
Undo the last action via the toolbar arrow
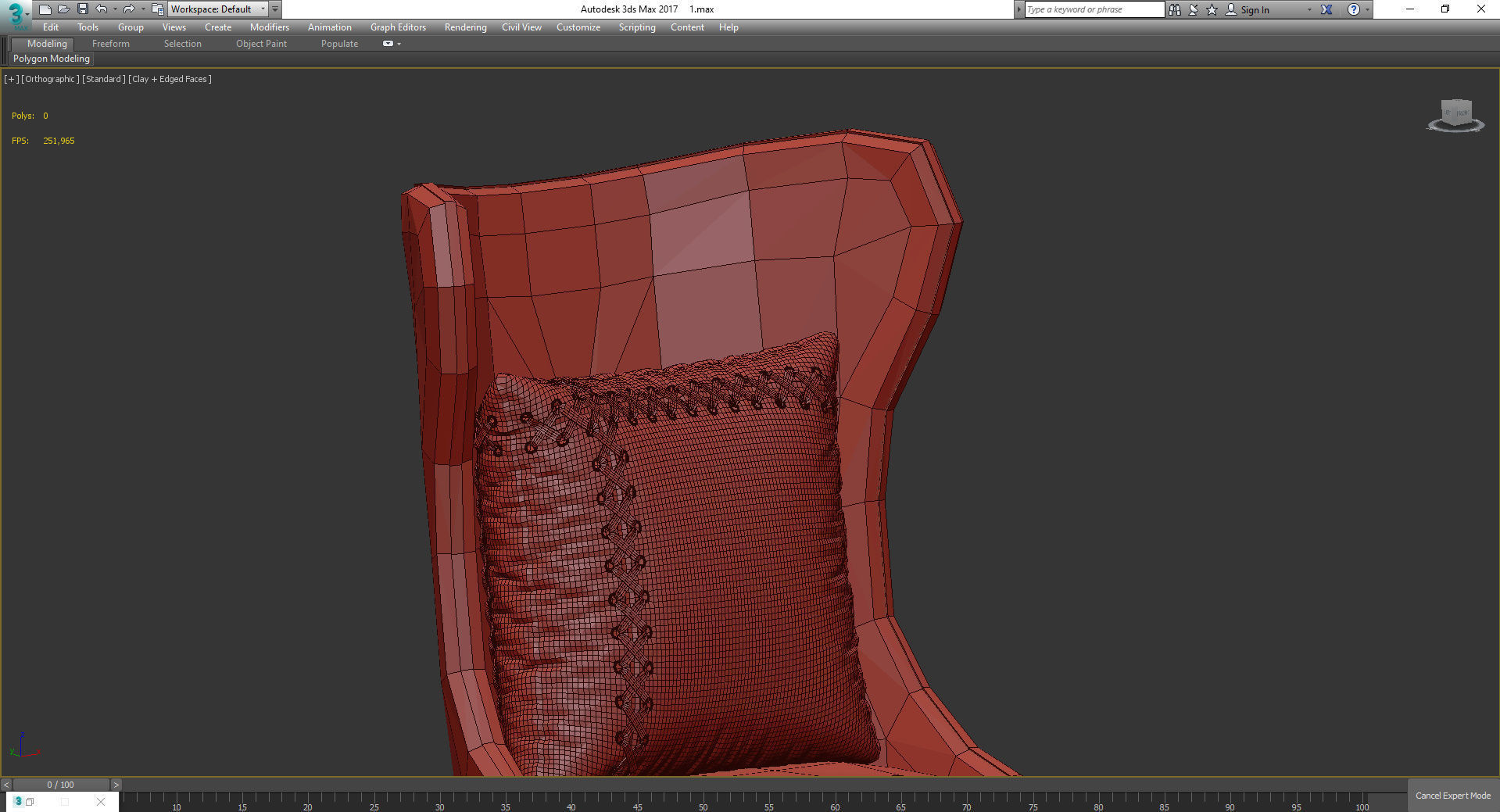click(x=101, y=9)
